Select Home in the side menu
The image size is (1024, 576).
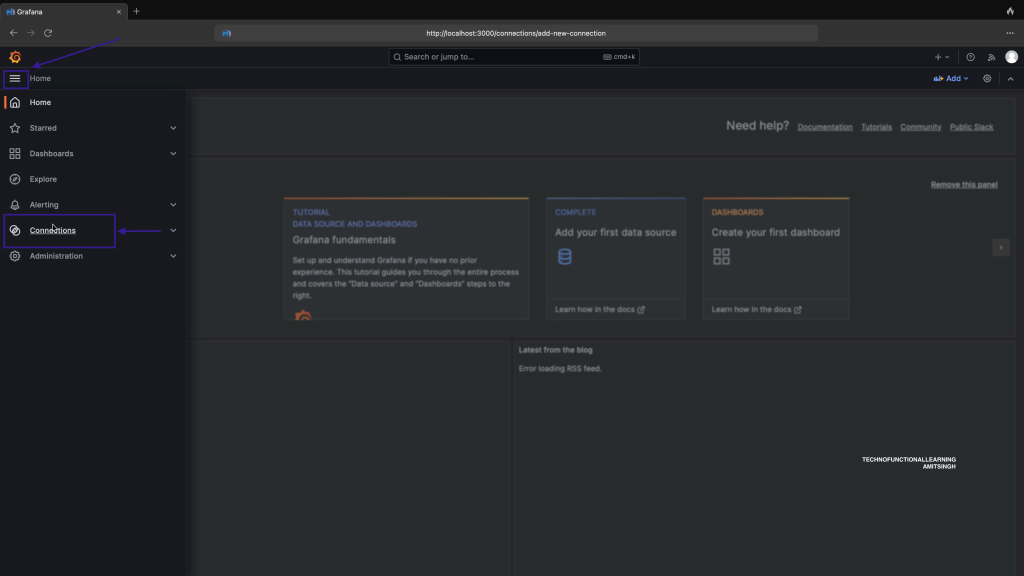[40, 102]
